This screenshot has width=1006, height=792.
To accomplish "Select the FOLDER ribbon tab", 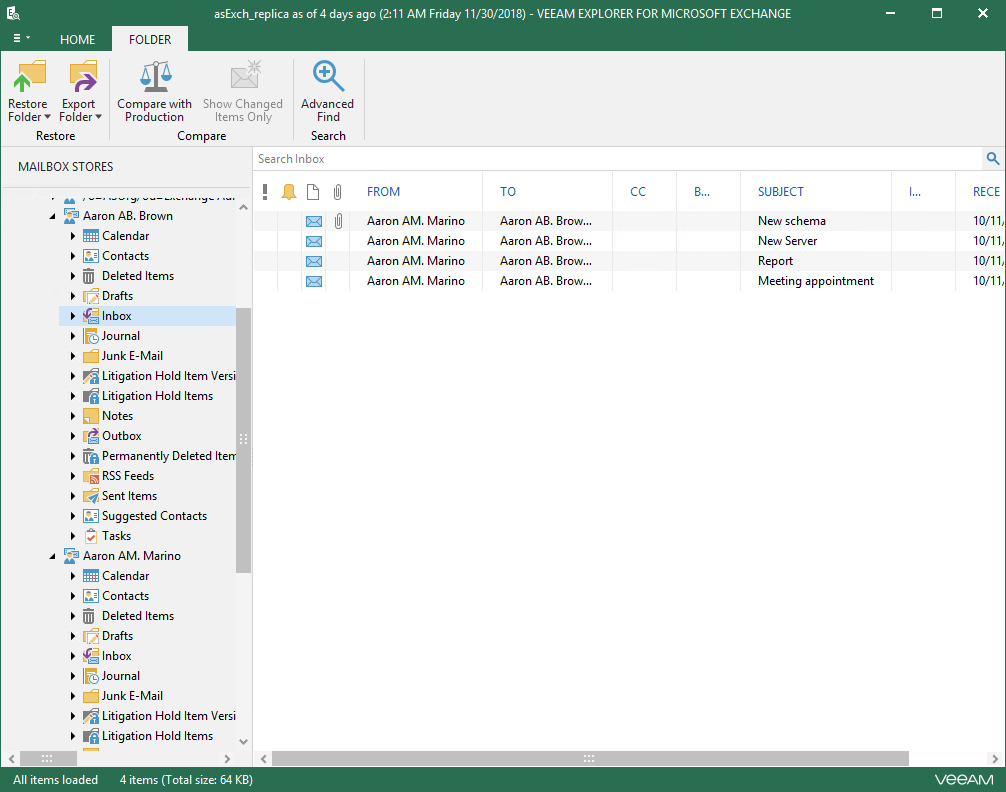I will point(150,40).
